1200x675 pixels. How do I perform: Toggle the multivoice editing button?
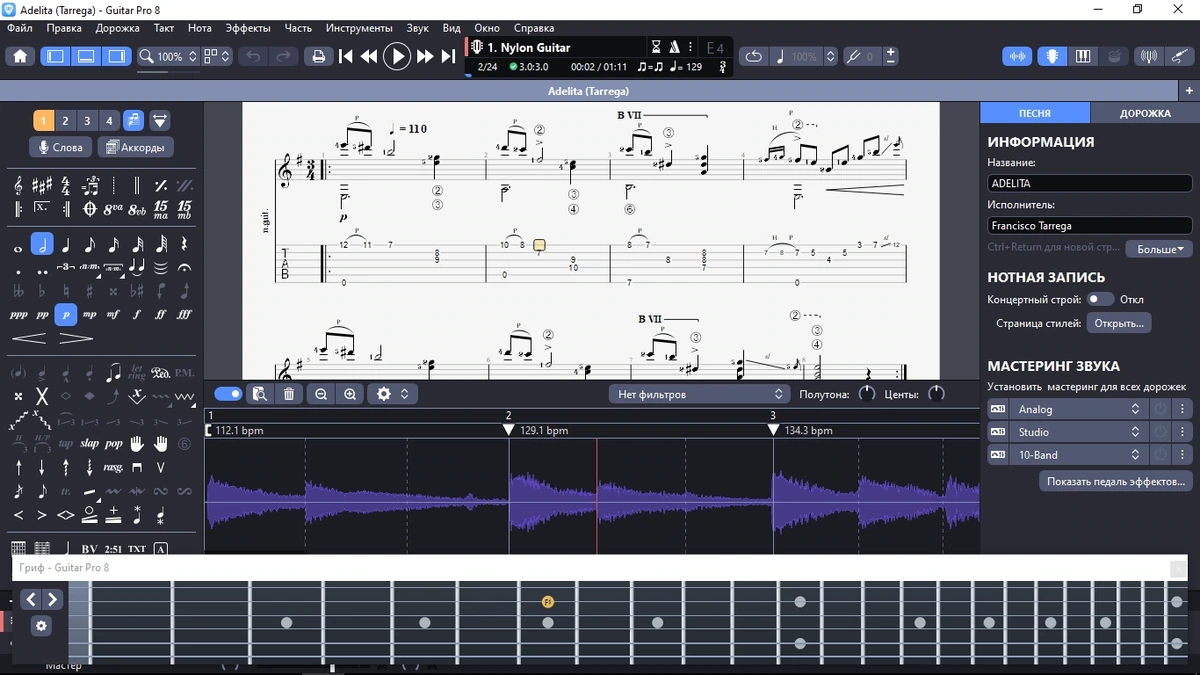(133, 121)
